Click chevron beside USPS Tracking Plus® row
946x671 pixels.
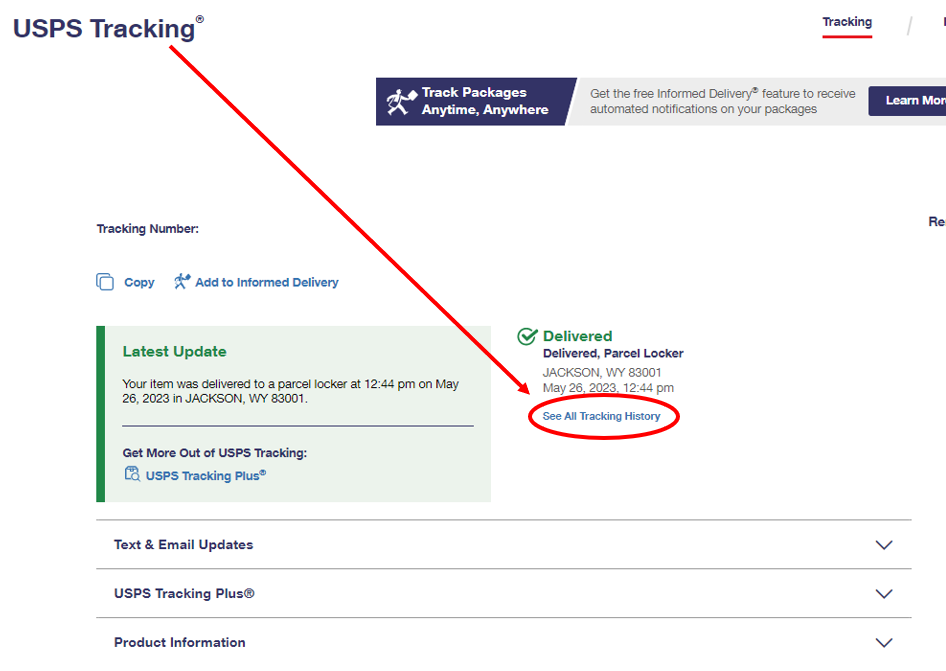(884, 594)
